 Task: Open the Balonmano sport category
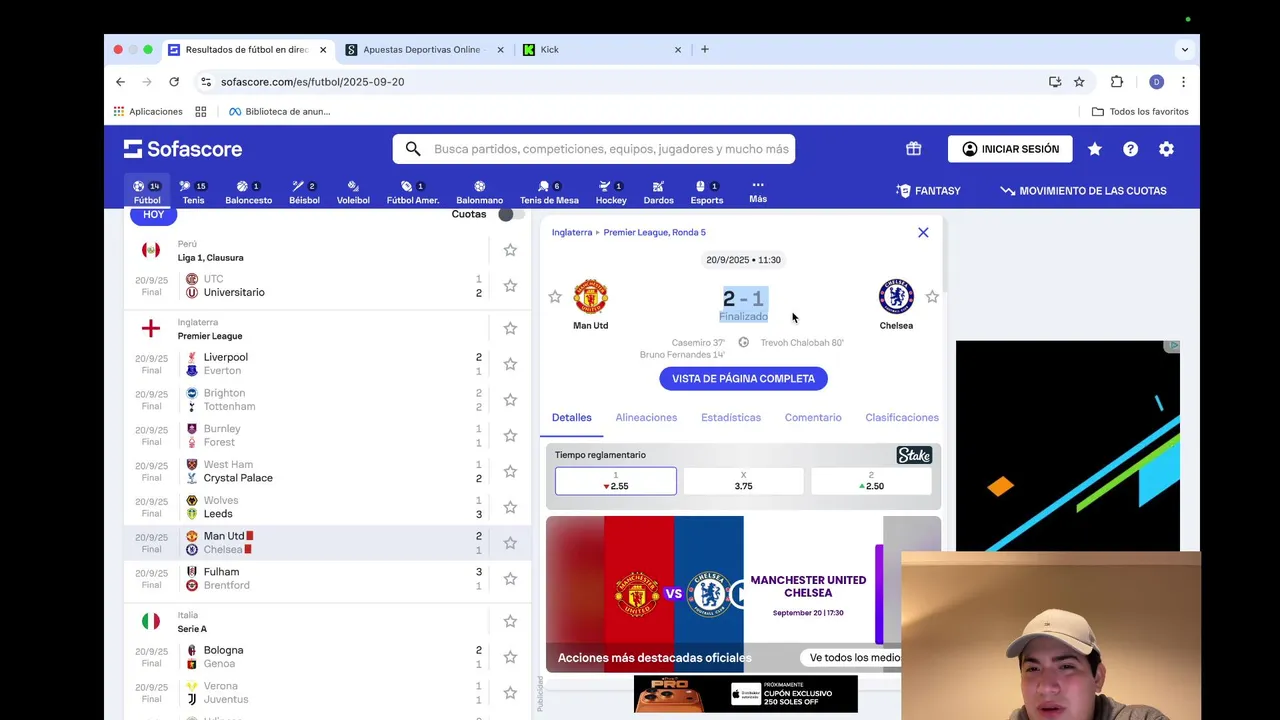479,192
